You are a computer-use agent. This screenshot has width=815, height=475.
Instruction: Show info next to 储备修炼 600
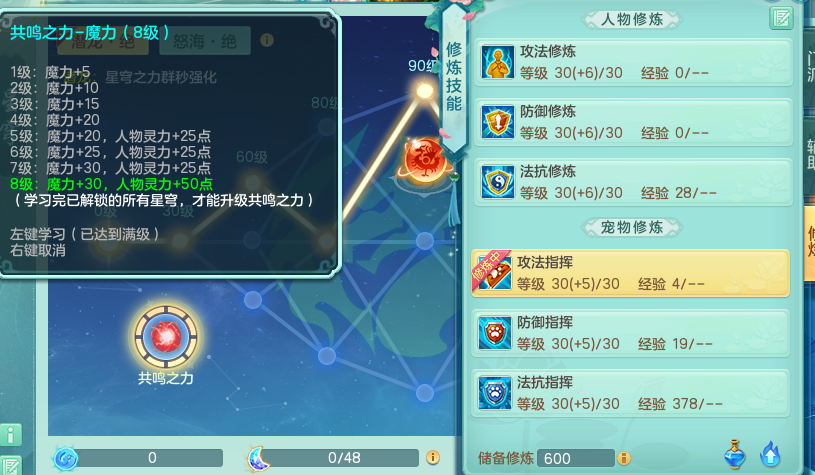tap(624, 458)
